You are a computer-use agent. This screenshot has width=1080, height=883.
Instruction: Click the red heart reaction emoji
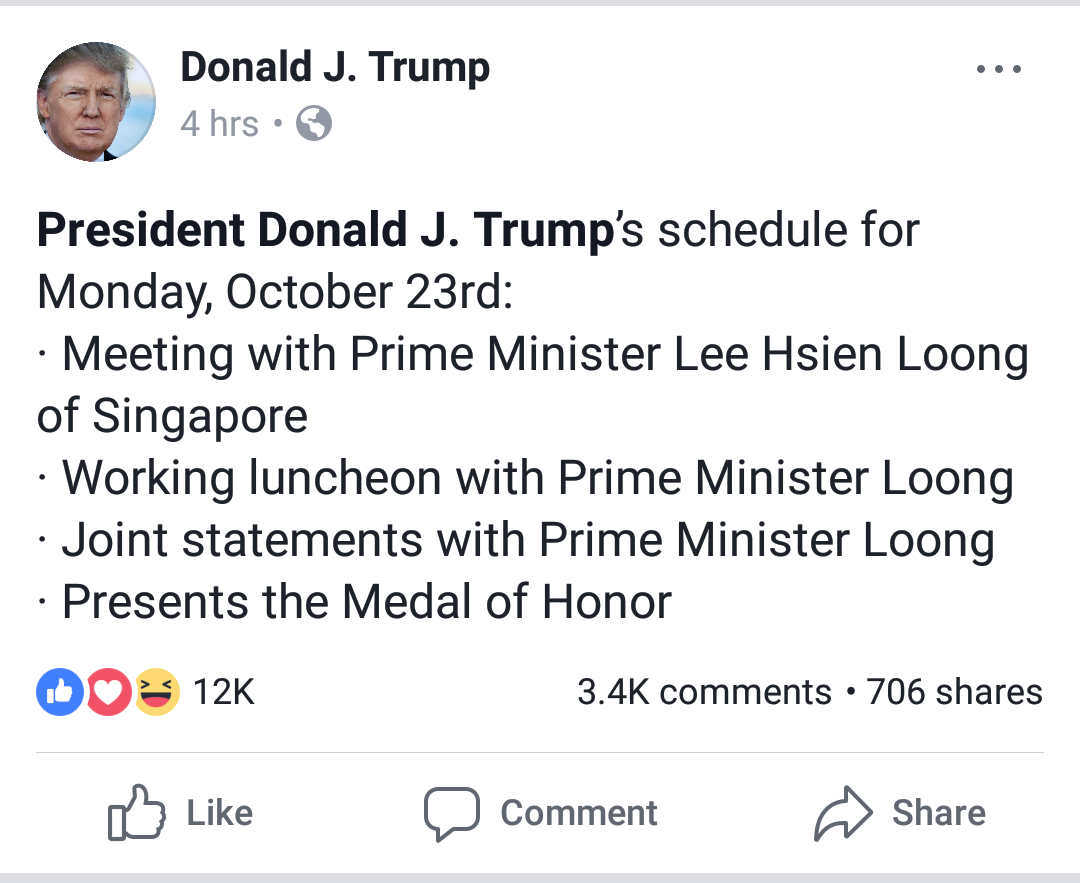109,692
